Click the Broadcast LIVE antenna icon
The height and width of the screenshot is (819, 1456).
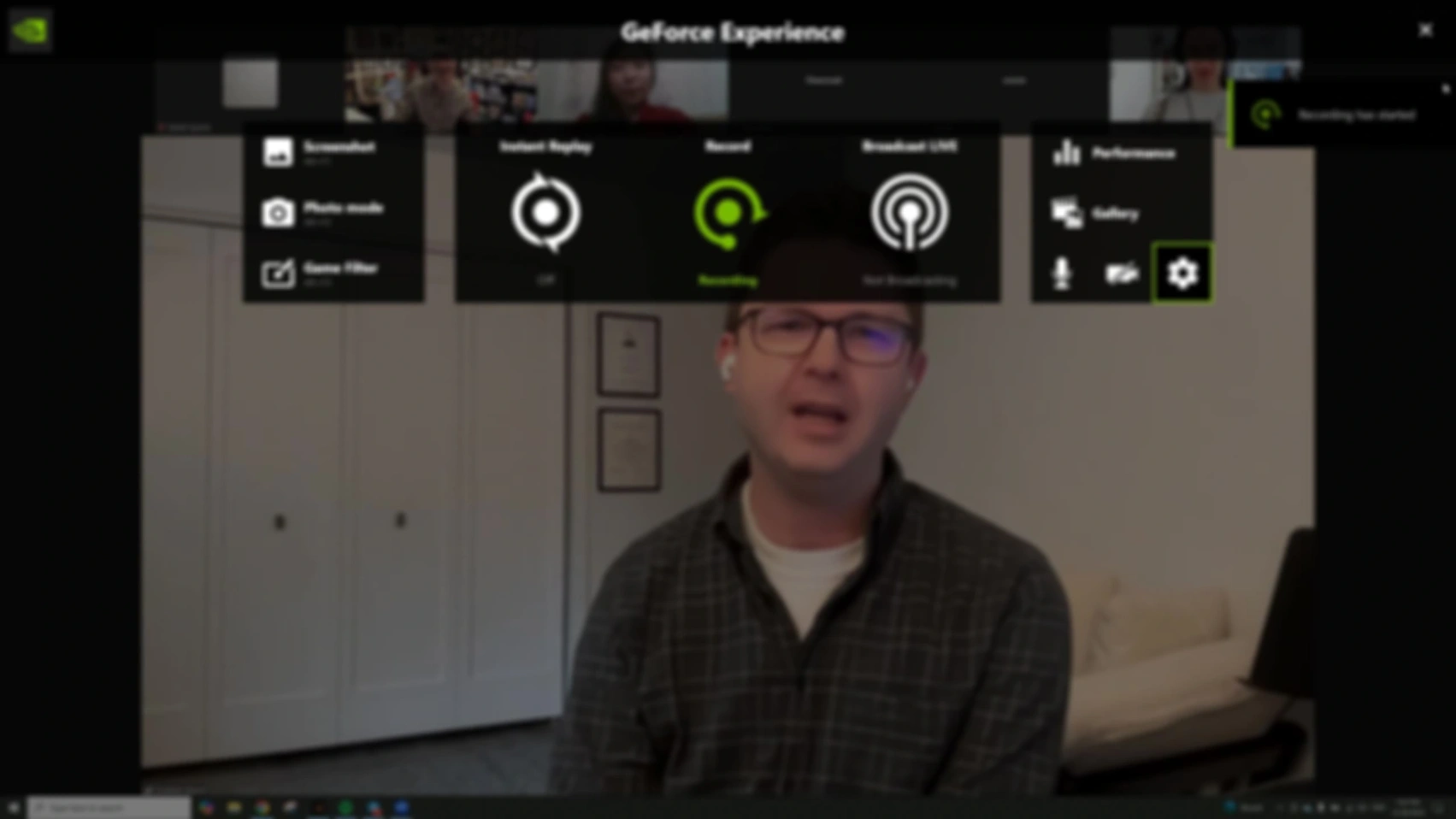click(x=909, y=213)
